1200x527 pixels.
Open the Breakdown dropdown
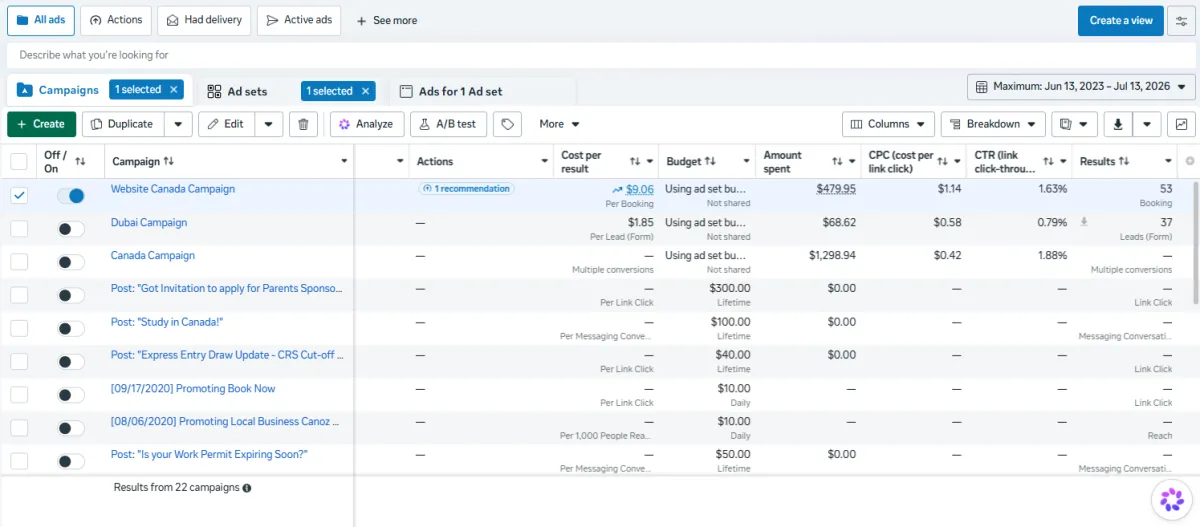point(992,124)
